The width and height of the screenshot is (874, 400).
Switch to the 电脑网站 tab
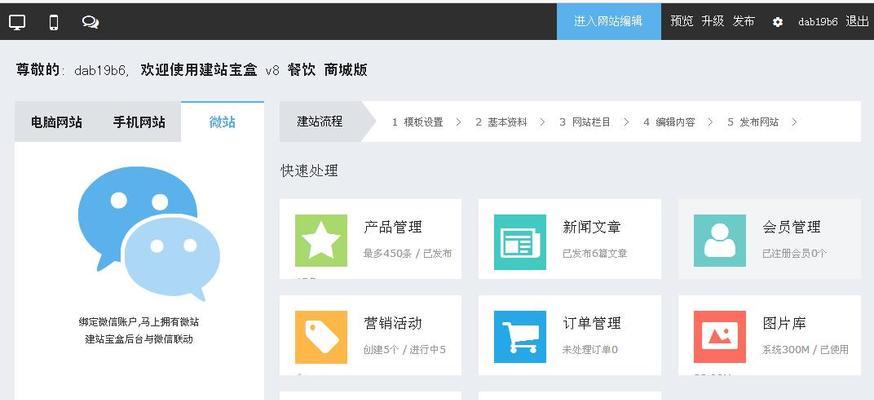(x=56, y=122)
